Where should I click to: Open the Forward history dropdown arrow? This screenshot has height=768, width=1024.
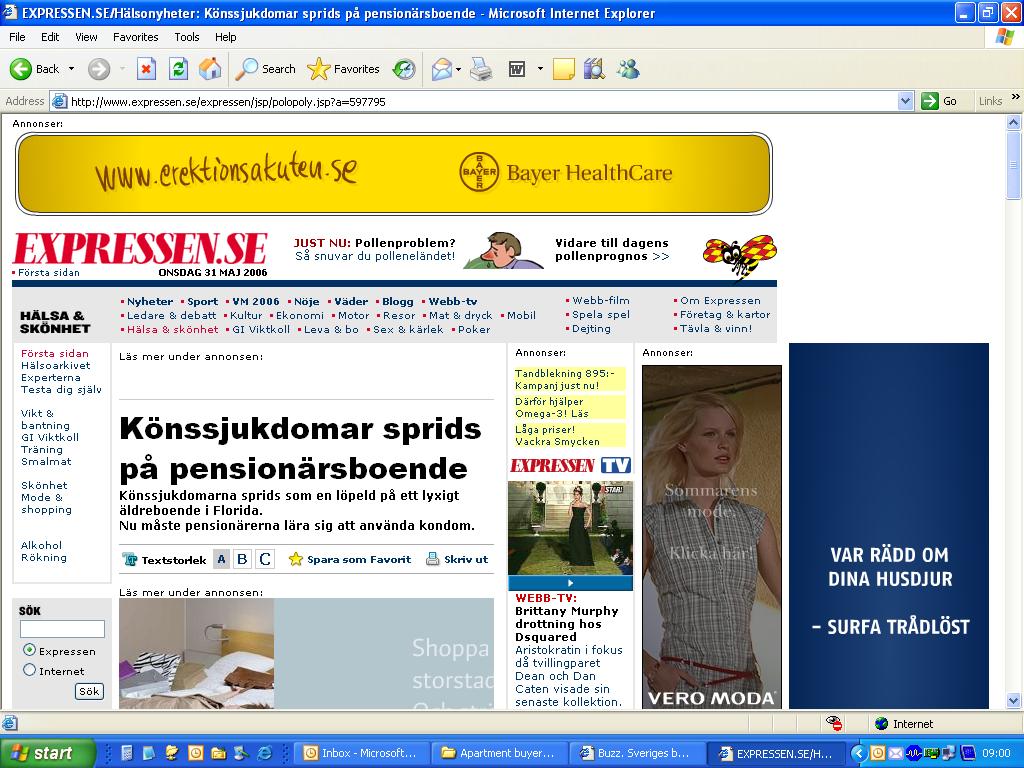[x=122, y=69]
